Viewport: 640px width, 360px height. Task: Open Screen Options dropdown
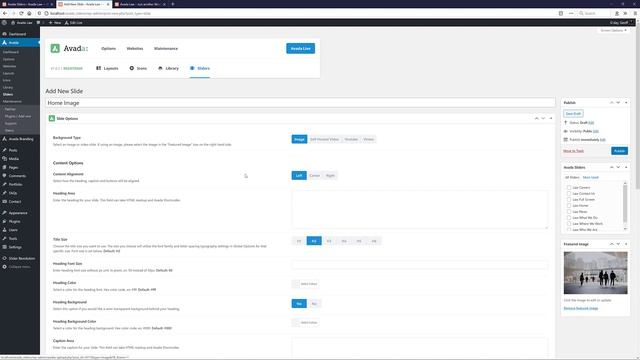click(613, 30)
